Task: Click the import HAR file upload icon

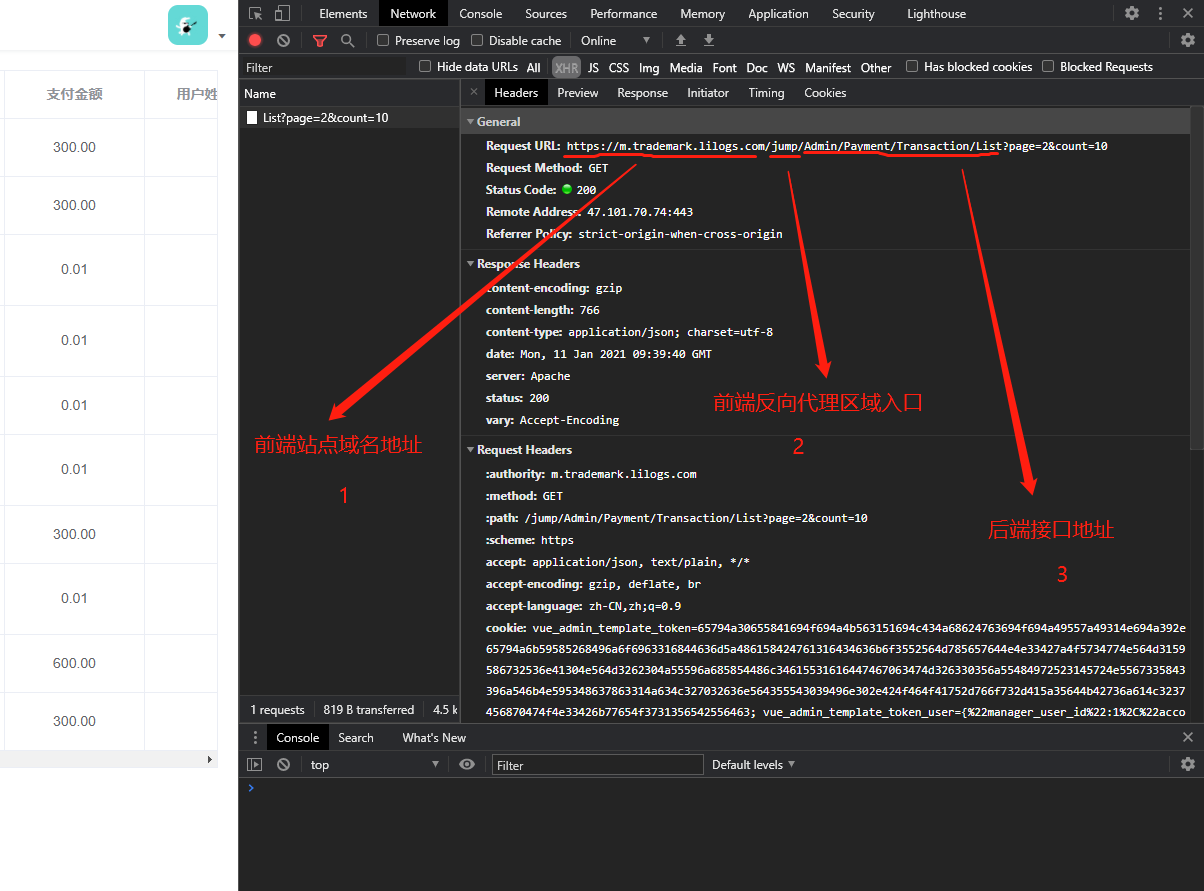Action: tap(681, 40)
